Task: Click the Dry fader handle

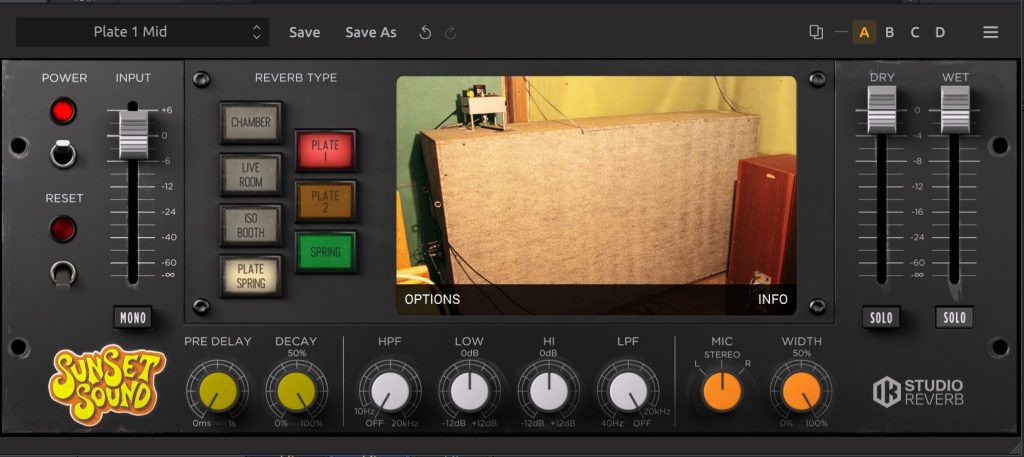Action: pos(881,110)
